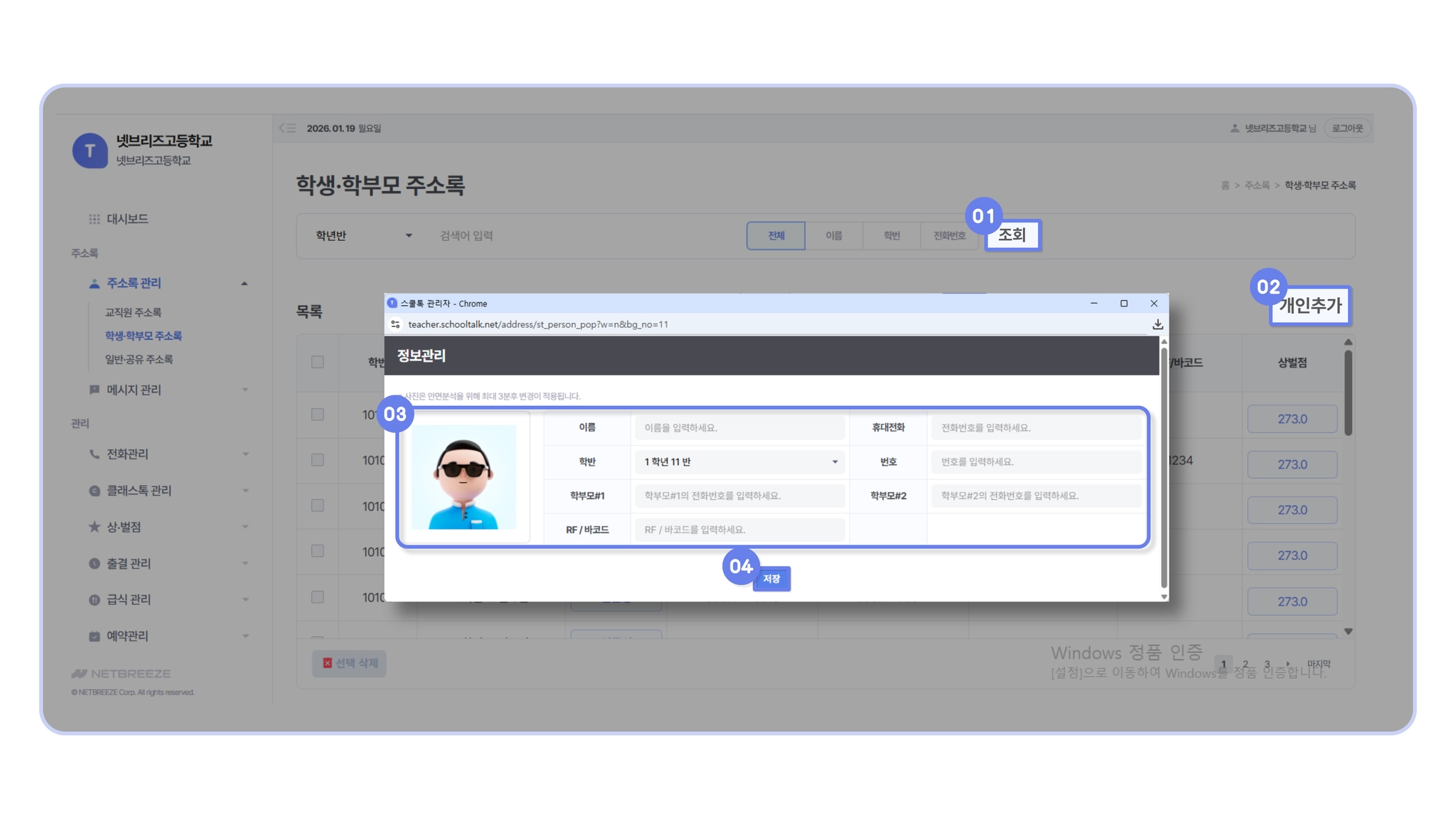Click the 이름 name input field
The image size is (1456, 819).
pos(739,428)
